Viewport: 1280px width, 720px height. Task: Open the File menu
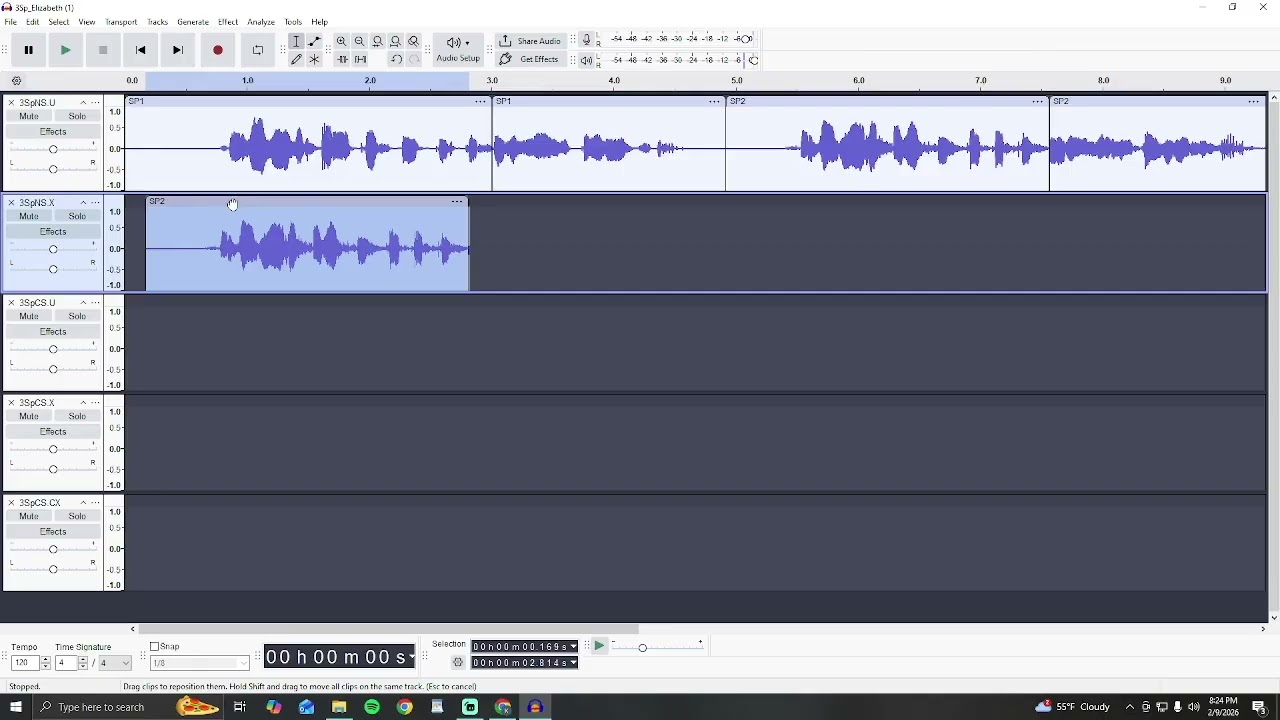pyautogui.click(x=11, y=22)
